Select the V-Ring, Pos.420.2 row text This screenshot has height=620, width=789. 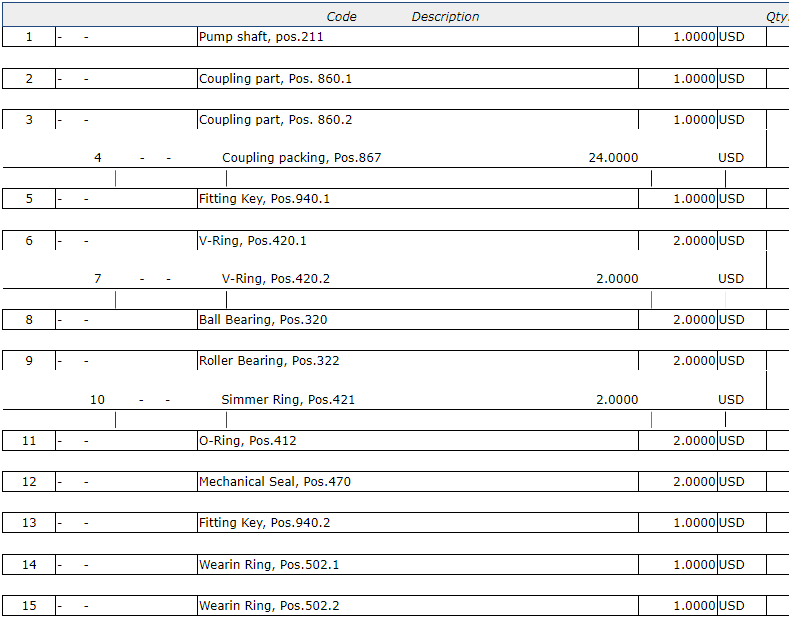click(x=275, y=279)
